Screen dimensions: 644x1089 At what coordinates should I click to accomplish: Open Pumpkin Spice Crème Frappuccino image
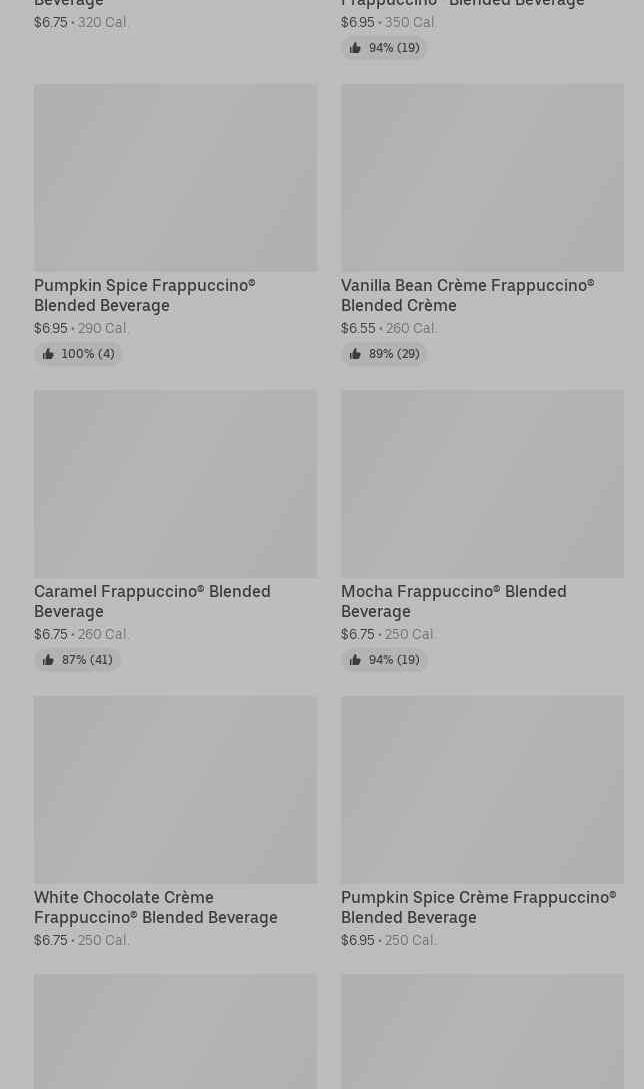[482, 790]
